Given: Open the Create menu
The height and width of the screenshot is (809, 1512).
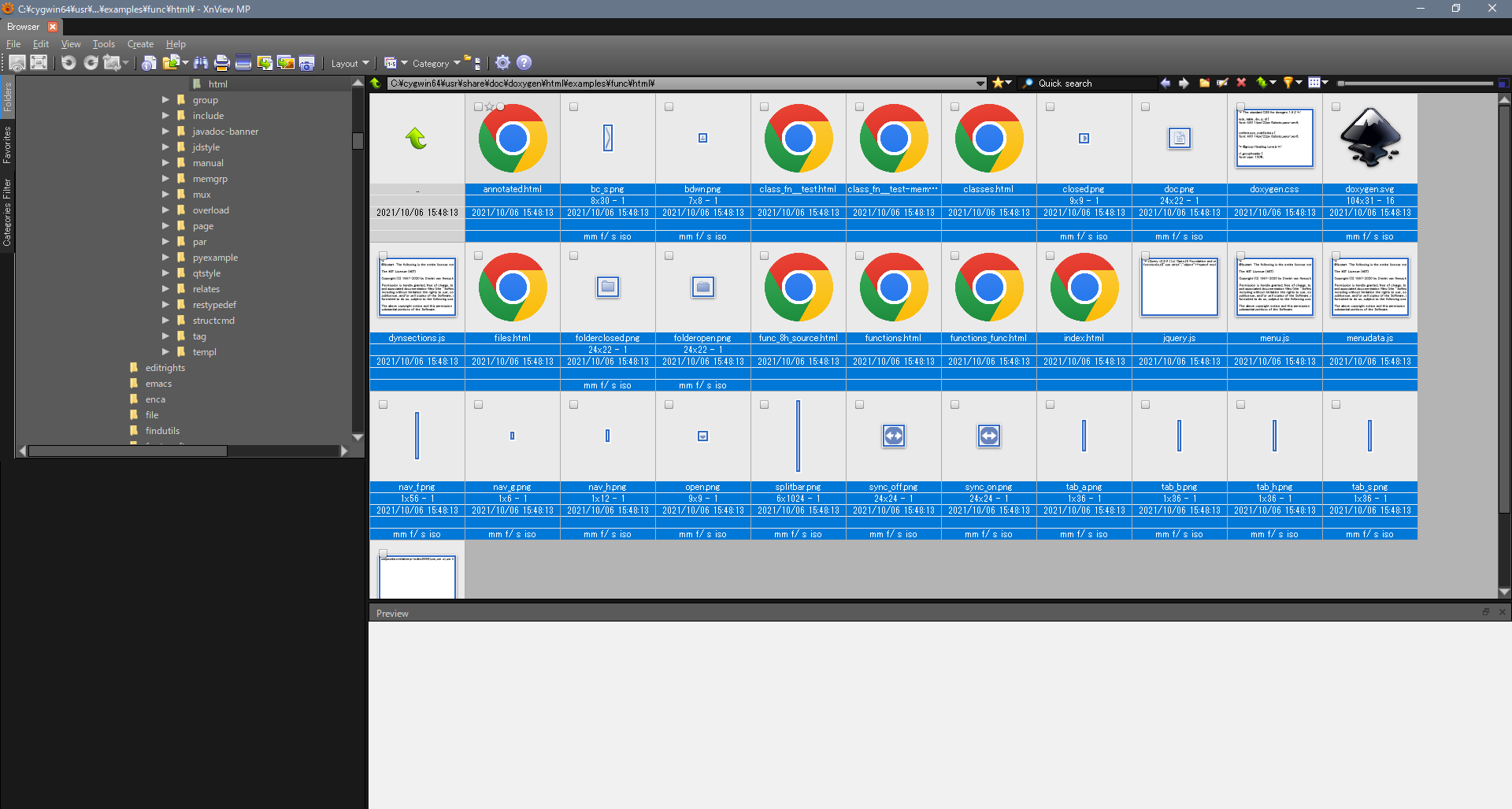Looking at the screenshot, I should [140, 44].
